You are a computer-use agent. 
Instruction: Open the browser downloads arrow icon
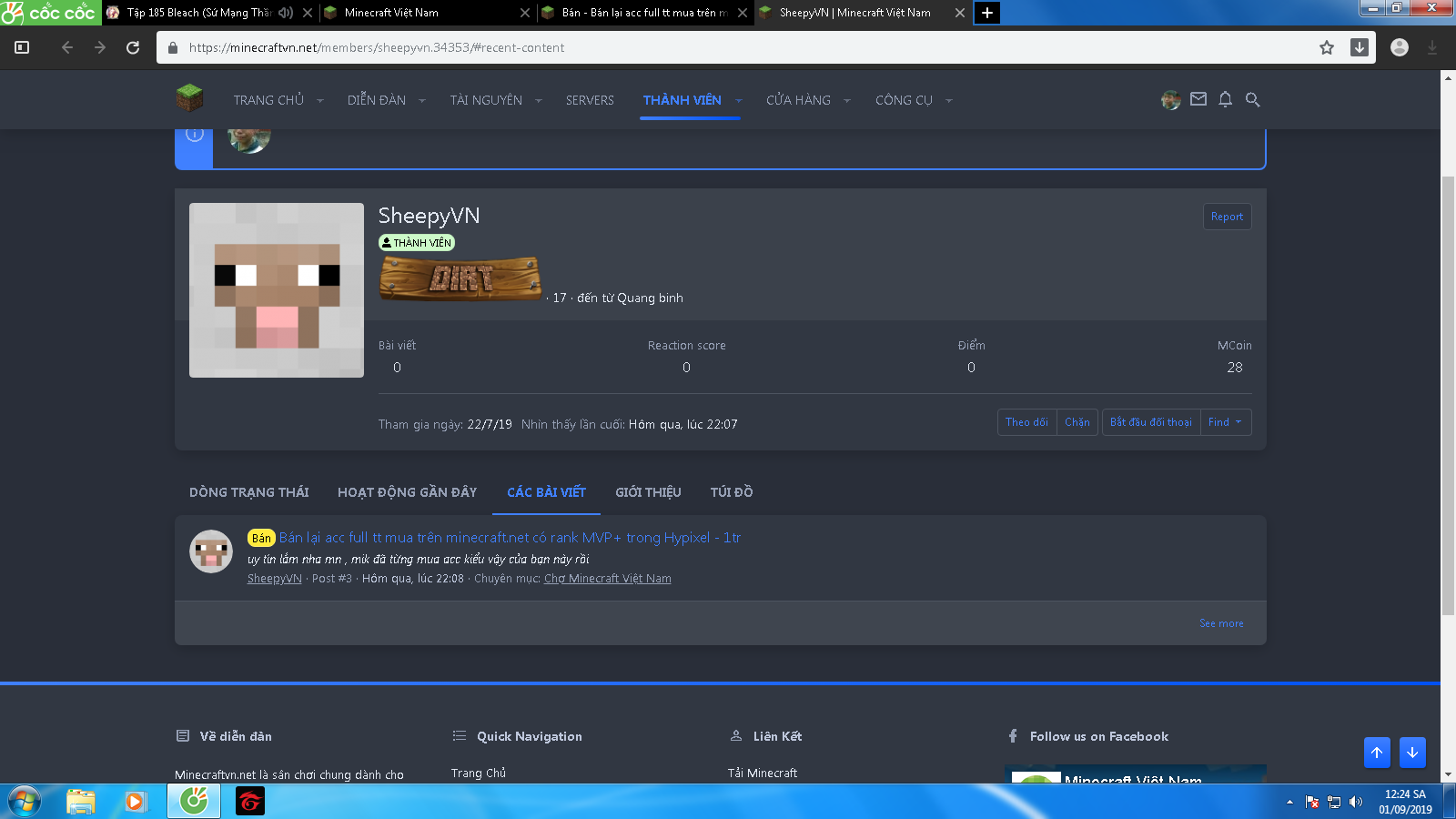pyautogui.click(x=1360, y=47)
